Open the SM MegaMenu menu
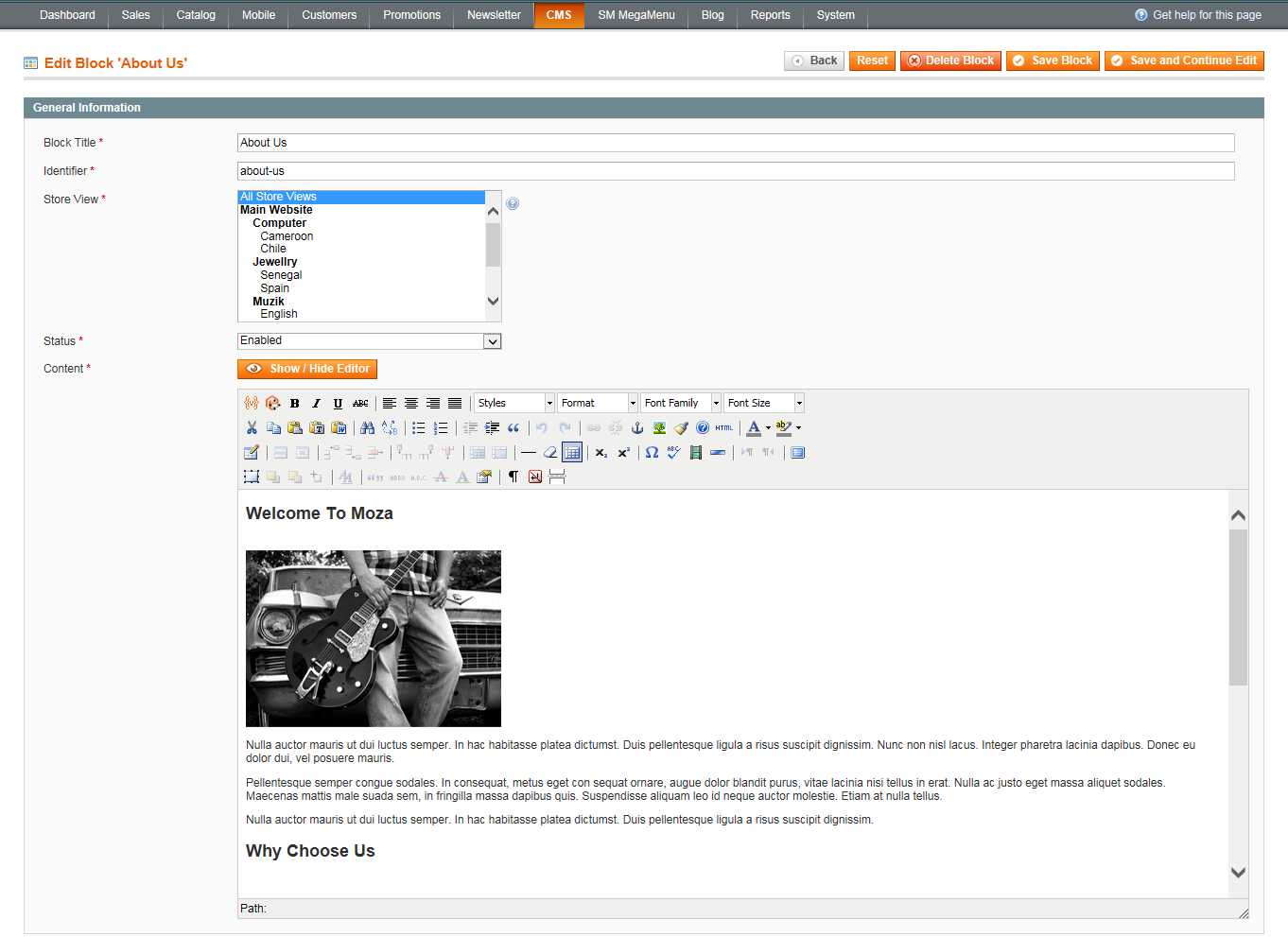 (636, 15)
